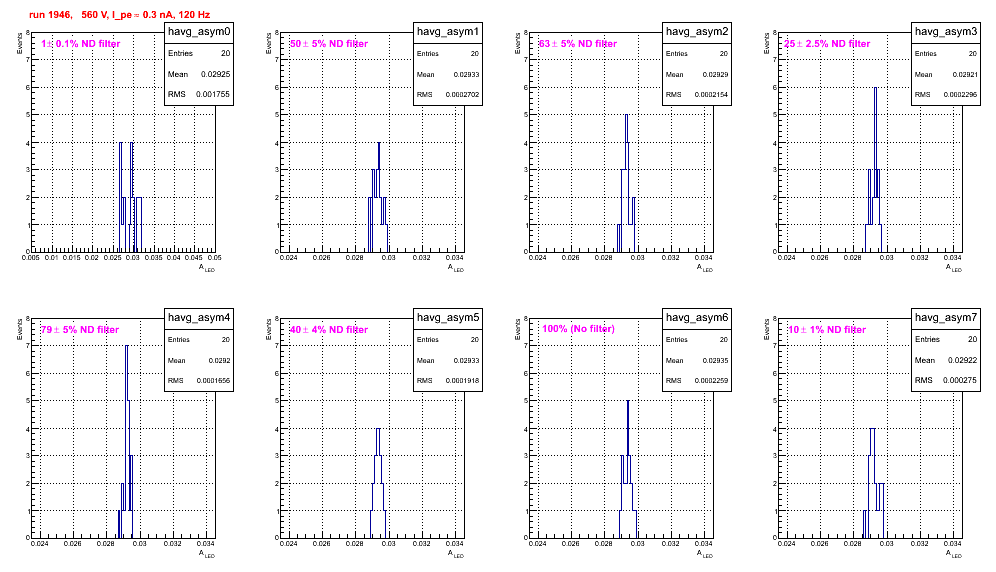Click RMS 0.0002154 in havg_asym2 box
The width and height of the screenshot is (996, 572).
click(x=697, y=94)
